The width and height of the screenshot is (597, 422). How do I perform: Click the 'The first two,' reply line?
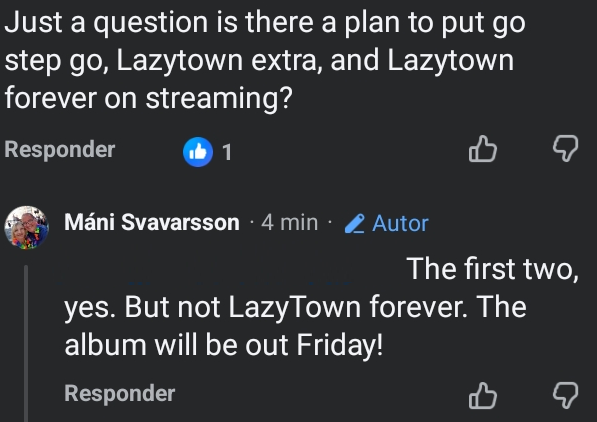(x=493, y=269)
